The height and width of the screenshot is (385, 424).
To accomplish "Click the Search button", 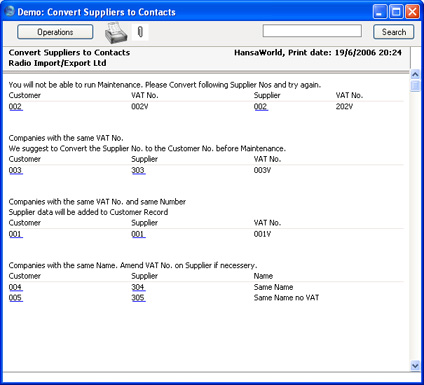I will [x=394, y=32].
